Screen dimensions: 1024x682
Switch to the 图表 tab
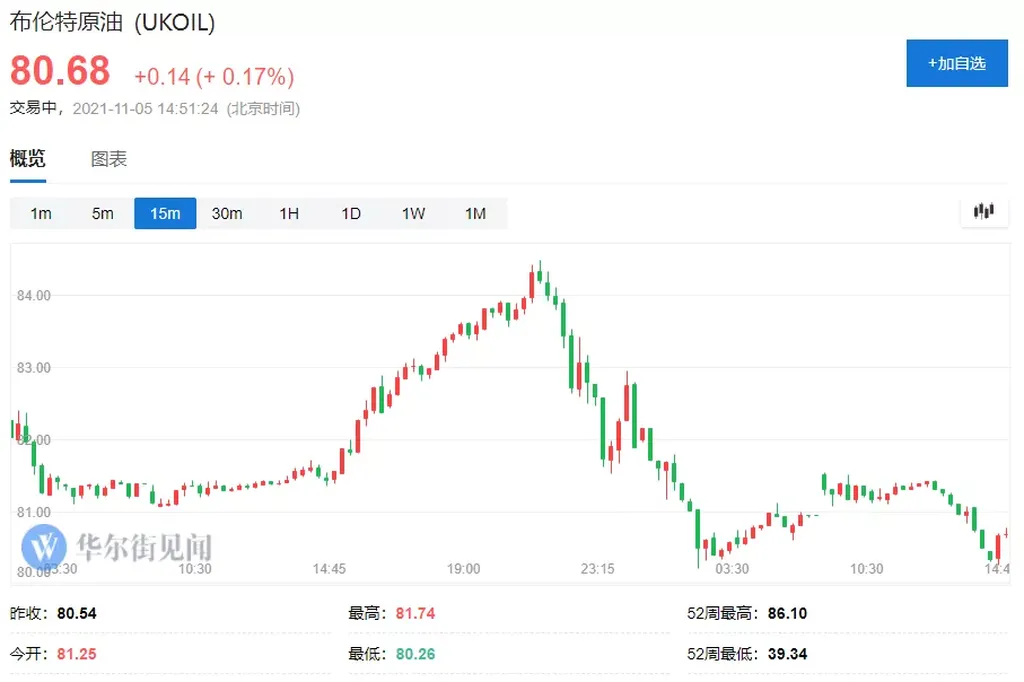[x=108, y=159]
